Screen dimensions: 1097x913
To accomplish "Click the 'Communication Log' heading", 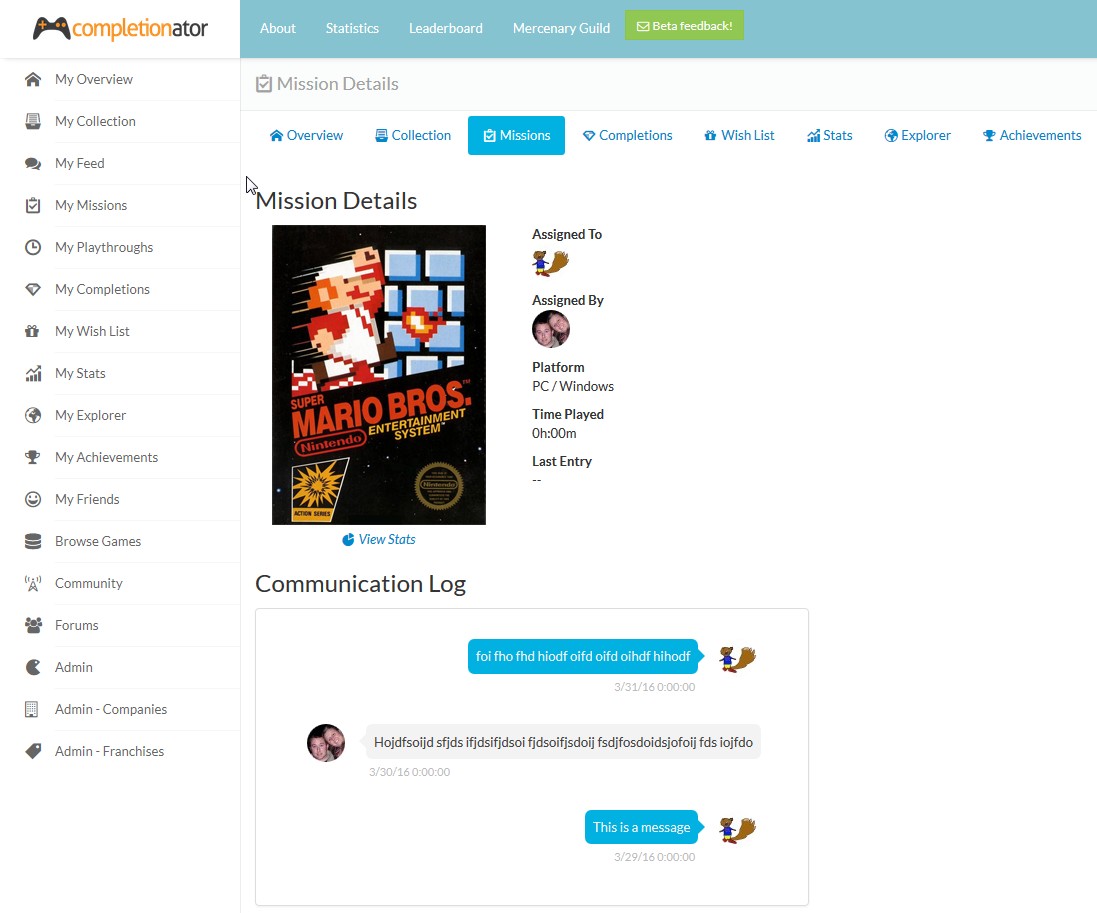I will (360, 583).
